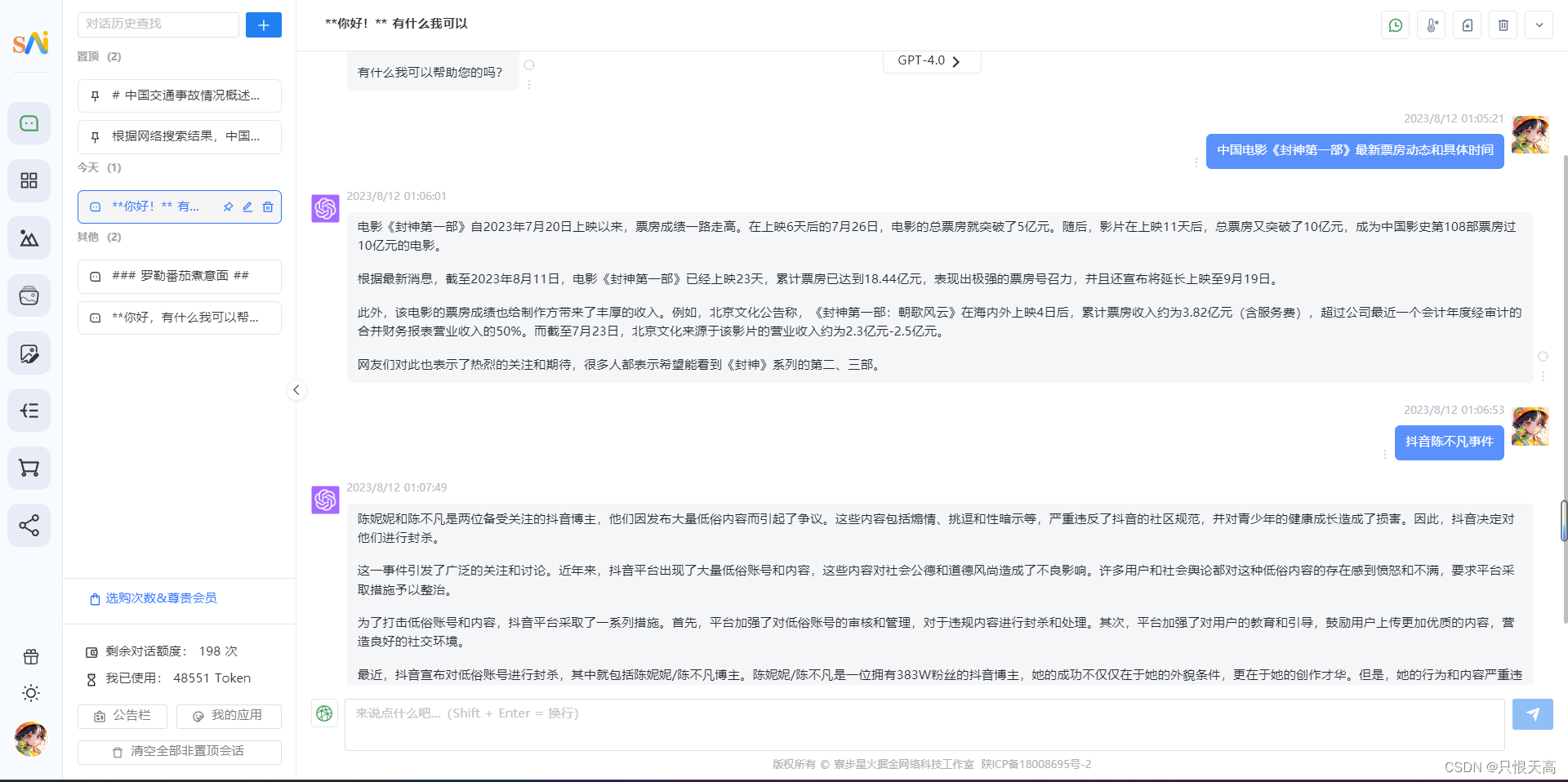The width and height of the screenshot is (1568, 782).
Task: Click user avatar next to 封神 question
Action: pyautogui.click(x=1530, y=135)
